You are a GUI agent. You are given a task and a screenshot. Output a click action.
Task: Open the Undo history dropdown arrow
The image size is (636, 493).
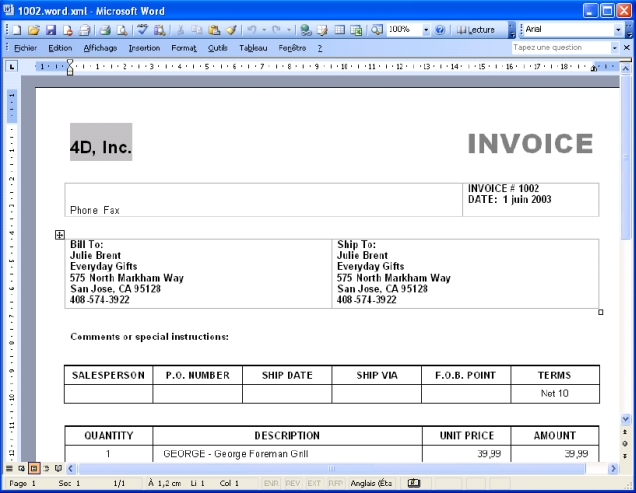pyautogui.click(x=263, y=30)
